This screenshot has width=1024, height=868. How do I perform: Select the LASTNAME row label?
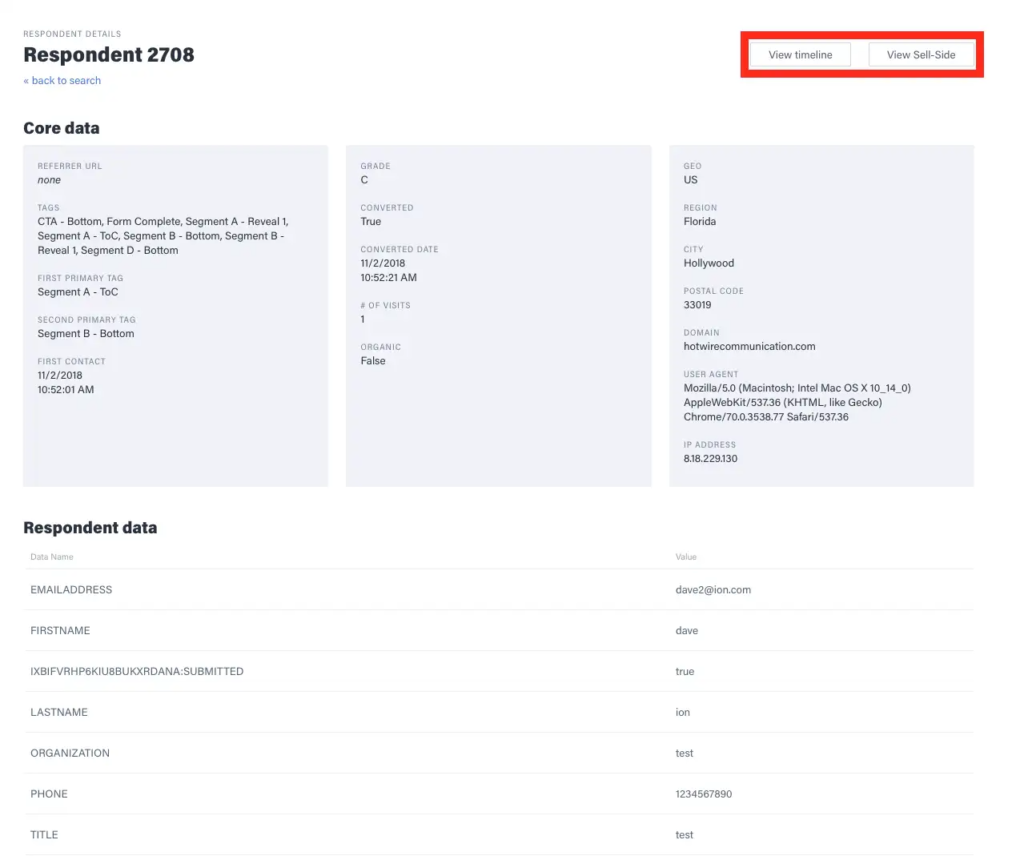[59, 712]
